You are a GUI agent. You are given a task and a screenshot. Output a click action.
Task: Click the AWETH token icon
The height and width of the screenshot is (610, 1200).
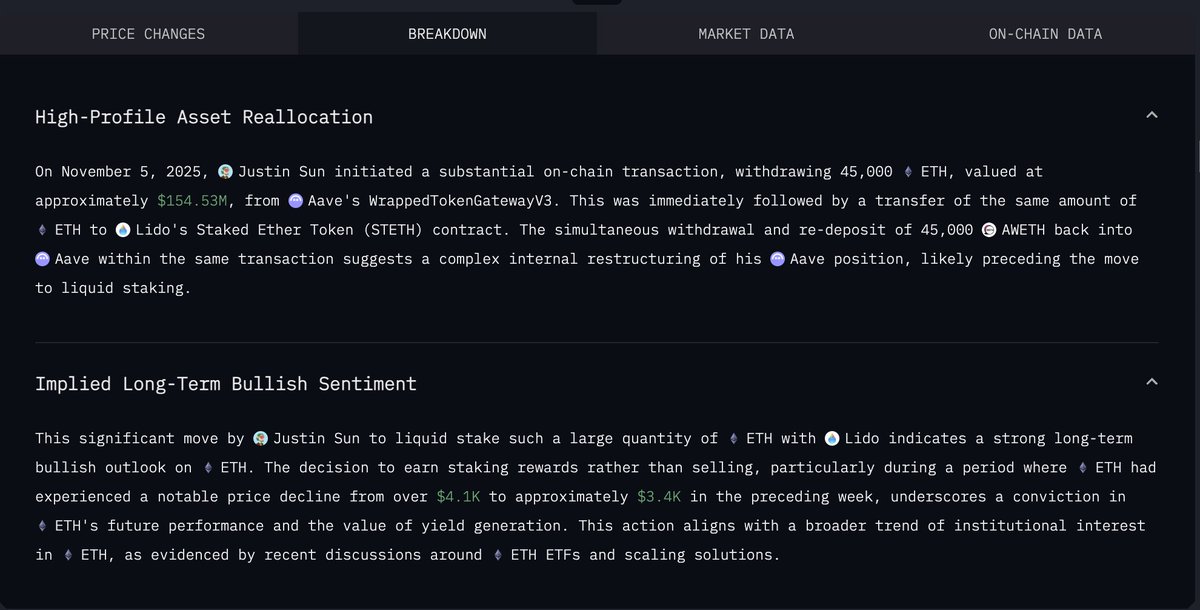tap(989, 230)
